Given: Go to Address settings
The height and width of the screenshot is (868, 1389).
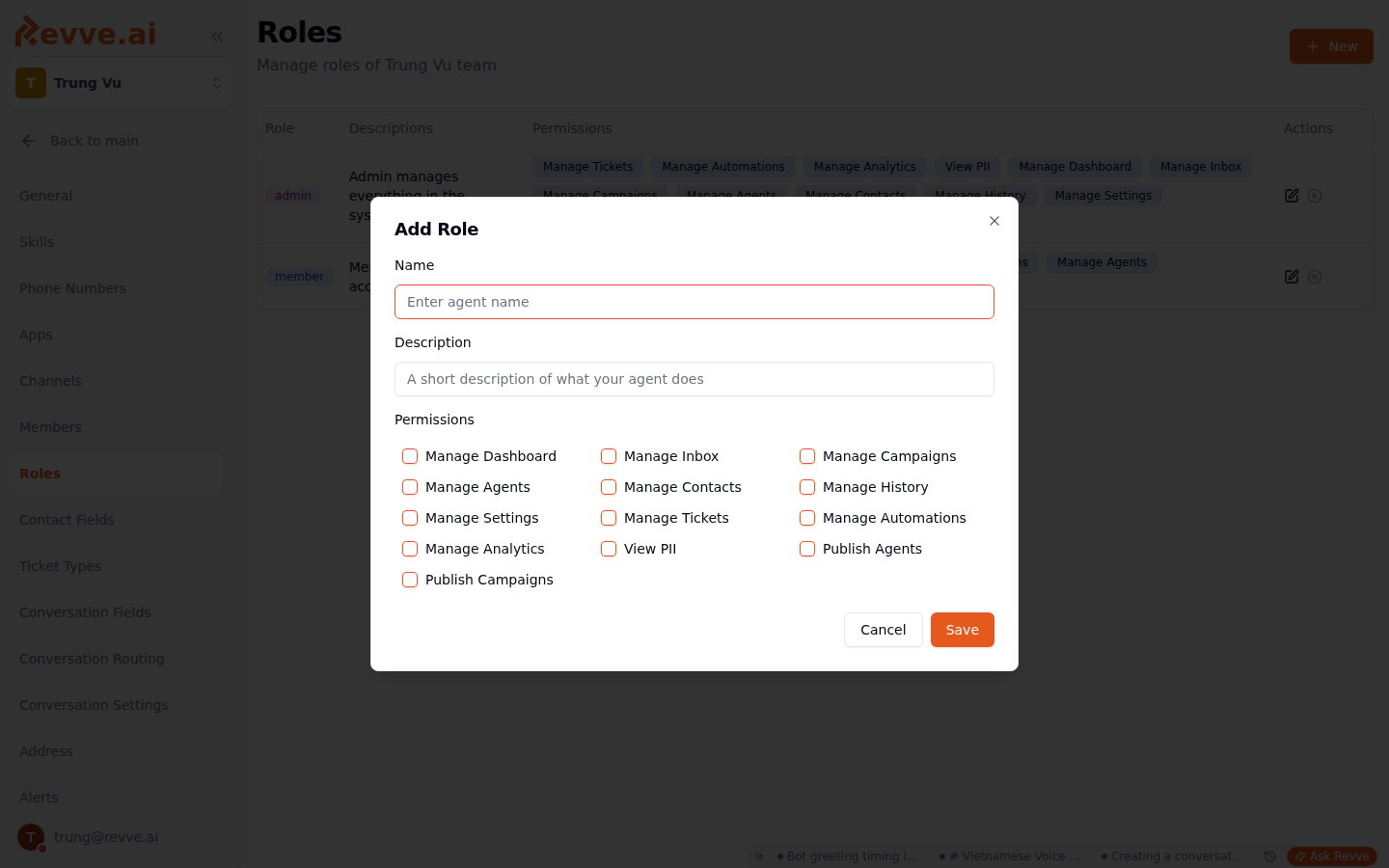Looking at the screenshot, I should [x=116, y=751].
